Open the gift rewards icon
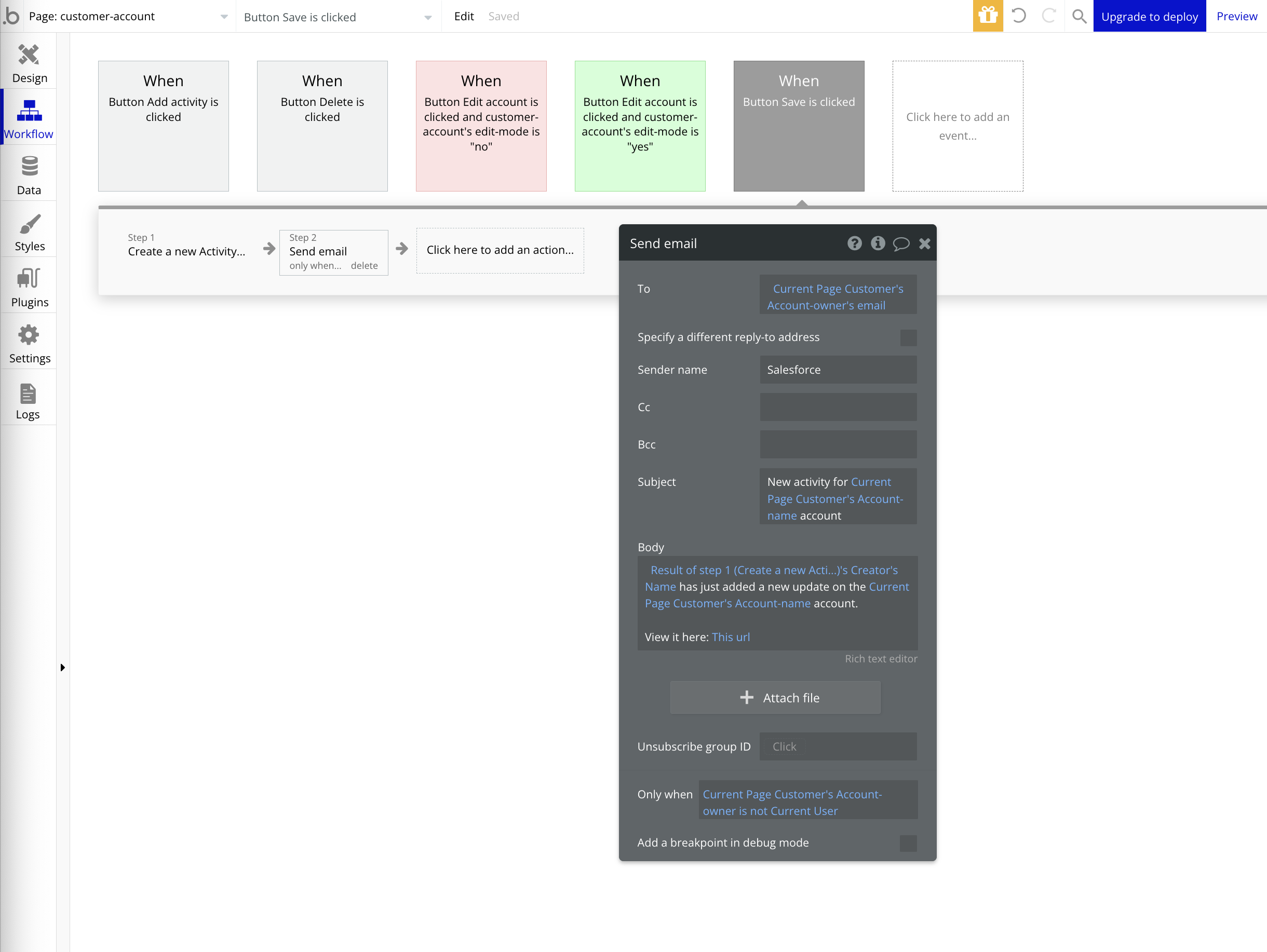The image size is (1267, 952). click(988, 16)
